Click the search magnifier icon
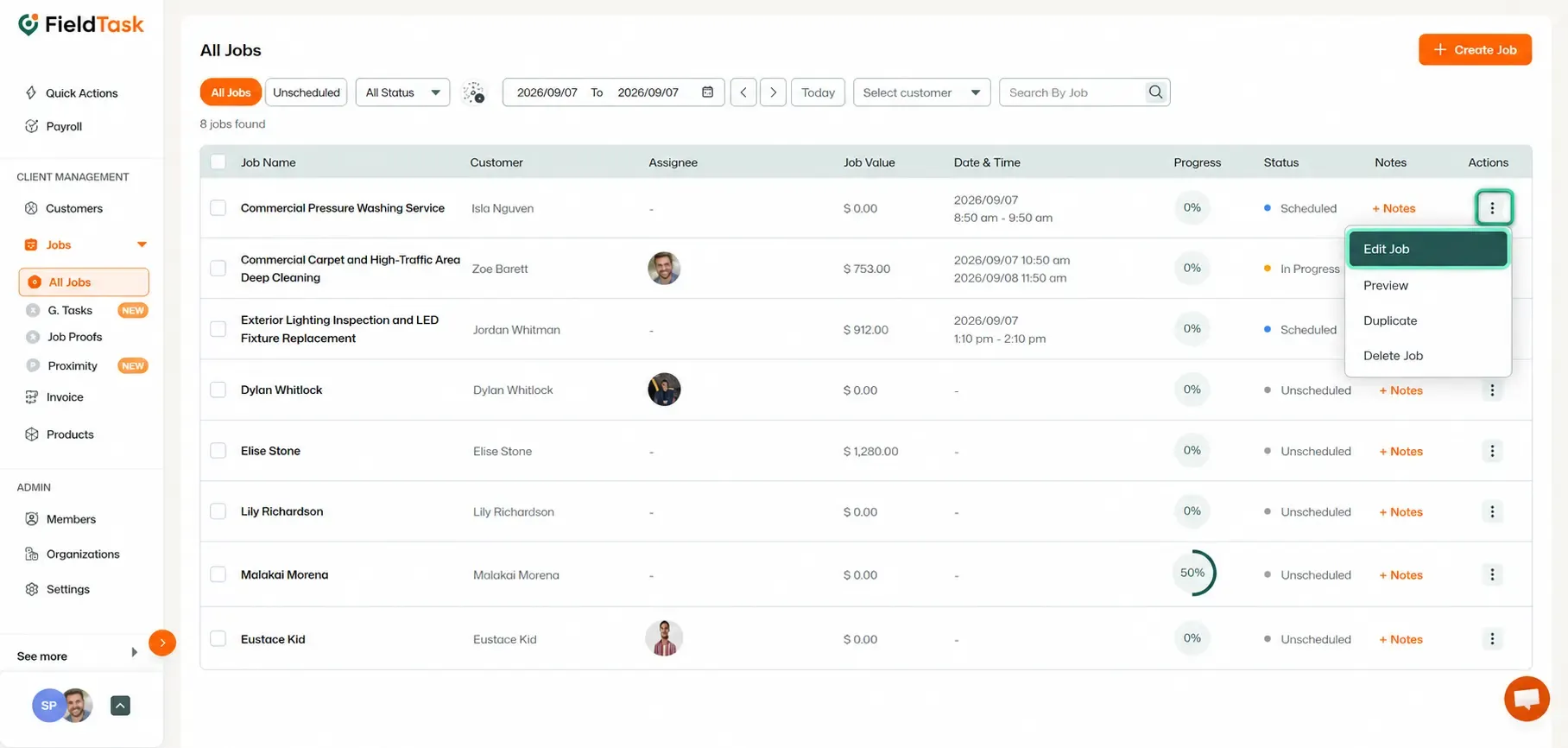This screenshot has height=748, width=1568. pyautogui.click(x=1155, y=92)
